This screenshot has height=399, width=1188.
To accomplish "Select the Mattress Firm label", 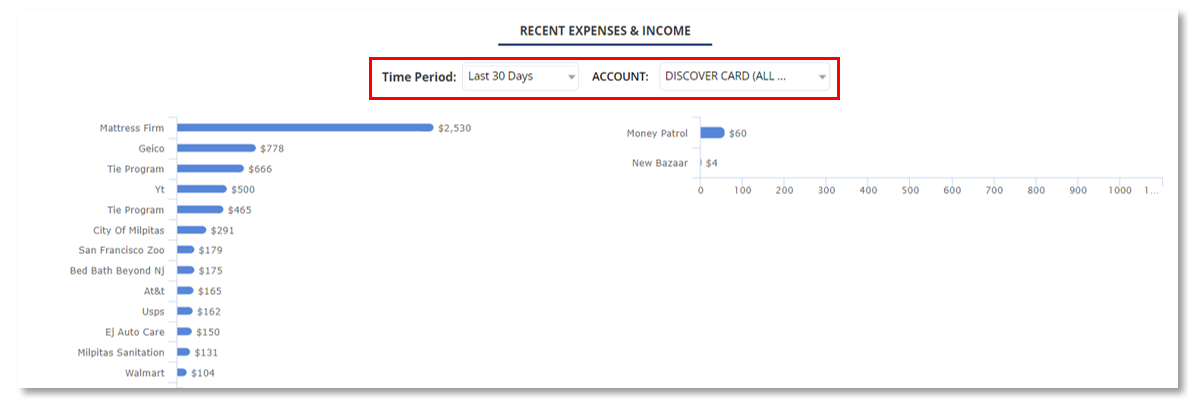I will 132,128.
